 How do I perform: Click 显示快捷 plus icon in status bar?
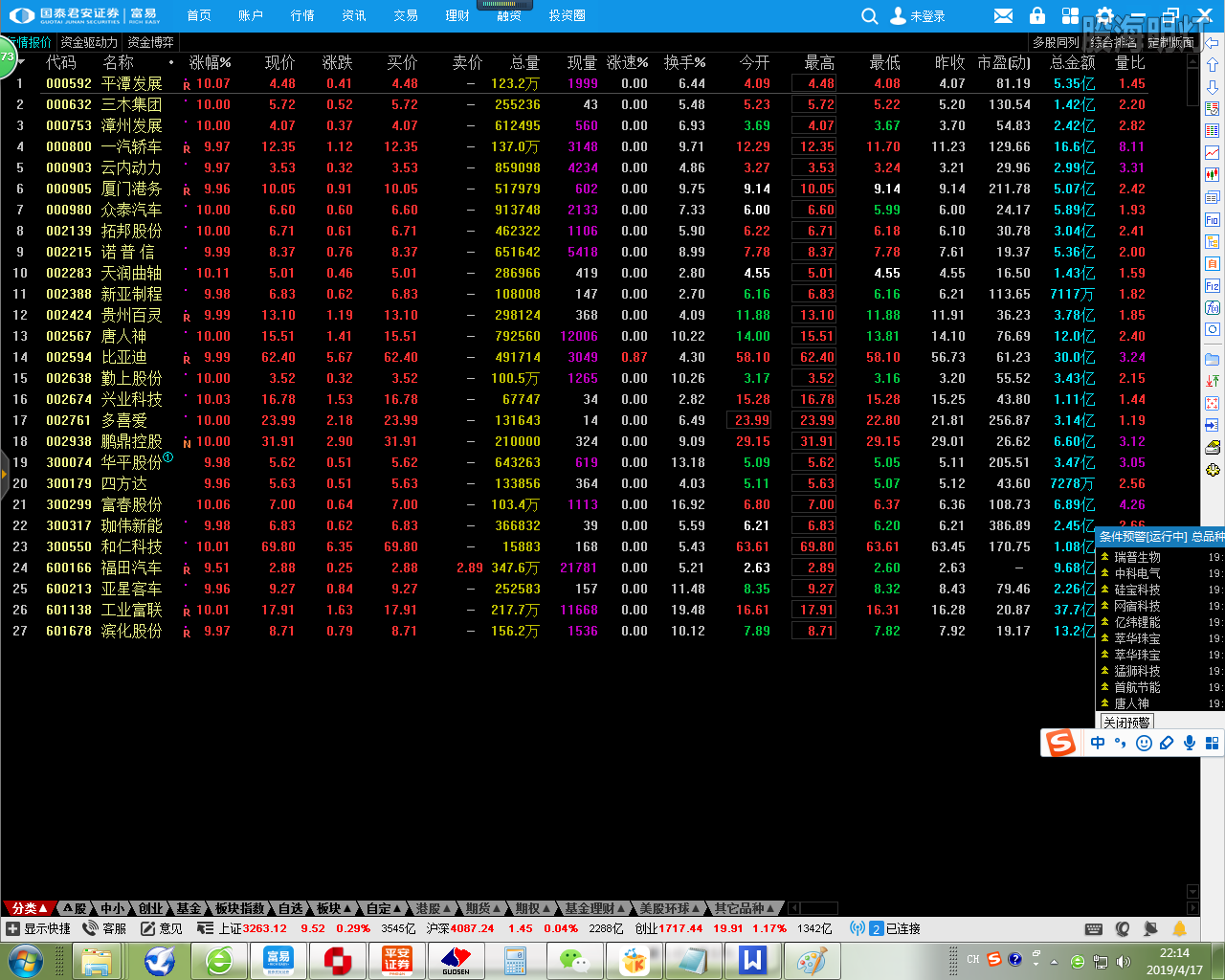click(12, 928)
